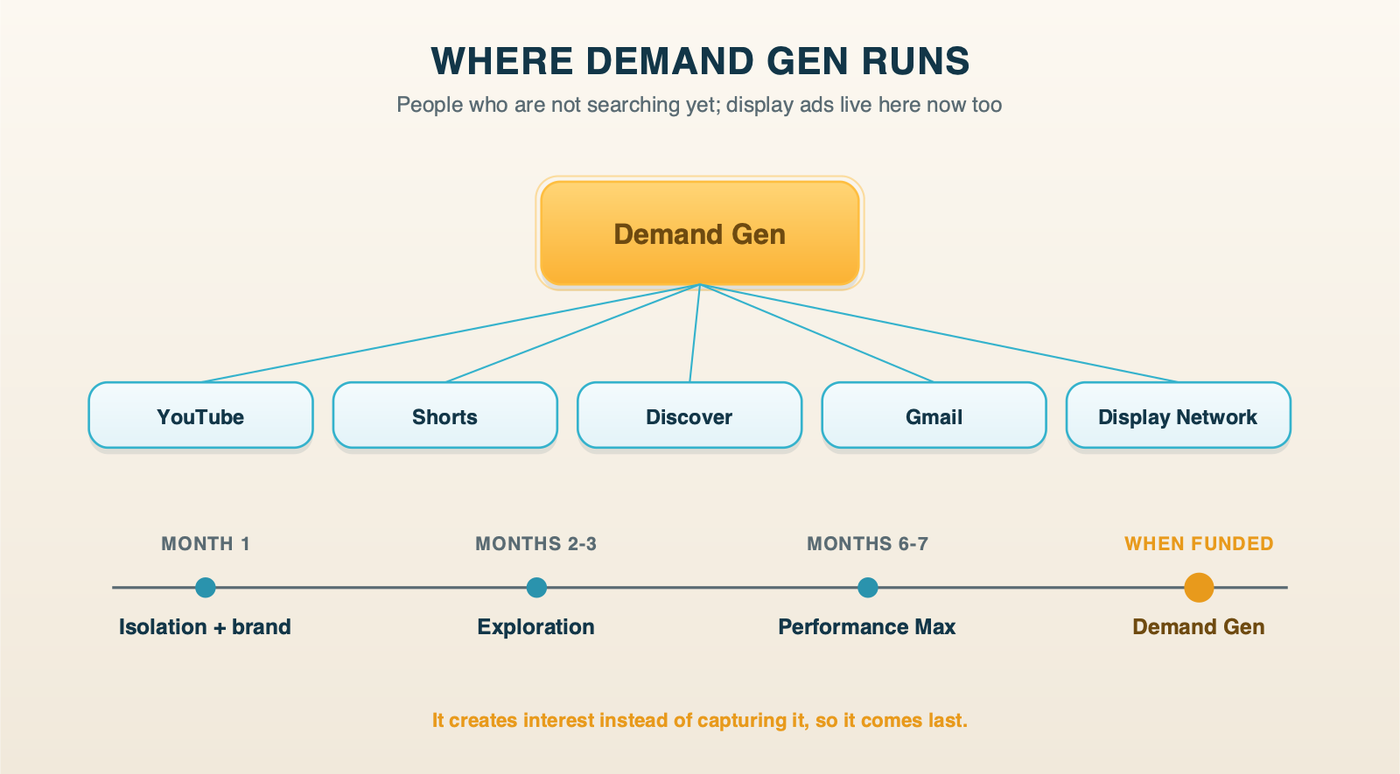The image size is (1400, 774).
Task: Click the 'MONTHS 6-7' label
Action: click(868, 544)
